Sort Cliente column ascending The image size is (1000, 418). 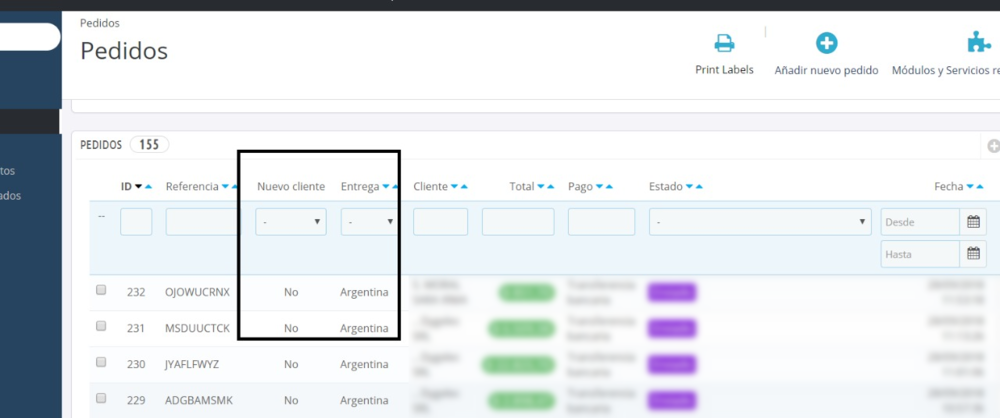point(464,186)
